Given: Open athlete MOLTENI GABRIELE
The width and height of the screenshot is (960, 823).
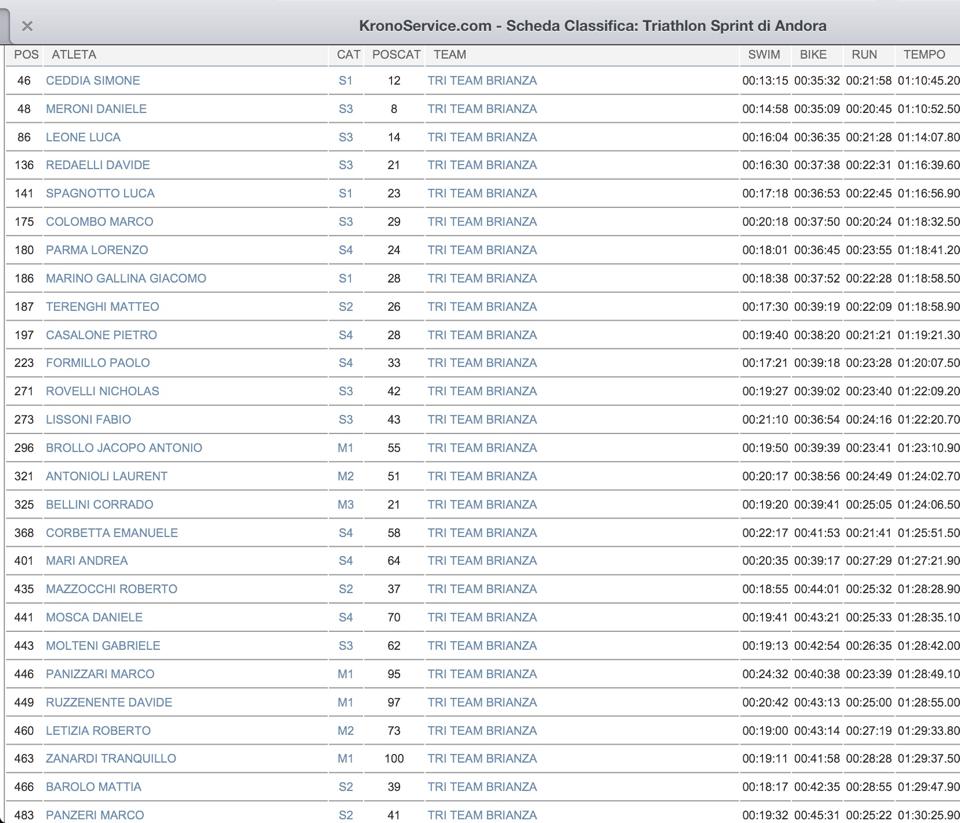Looking at the screenshot, I should coord(103,645).
